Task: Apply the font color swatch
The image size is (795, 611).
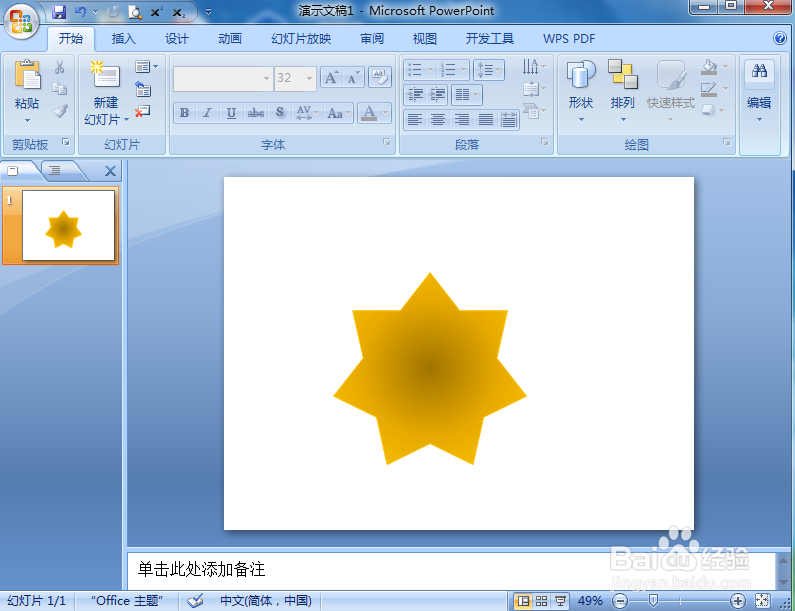Action: pyautogui.click(x=369, y=113)
